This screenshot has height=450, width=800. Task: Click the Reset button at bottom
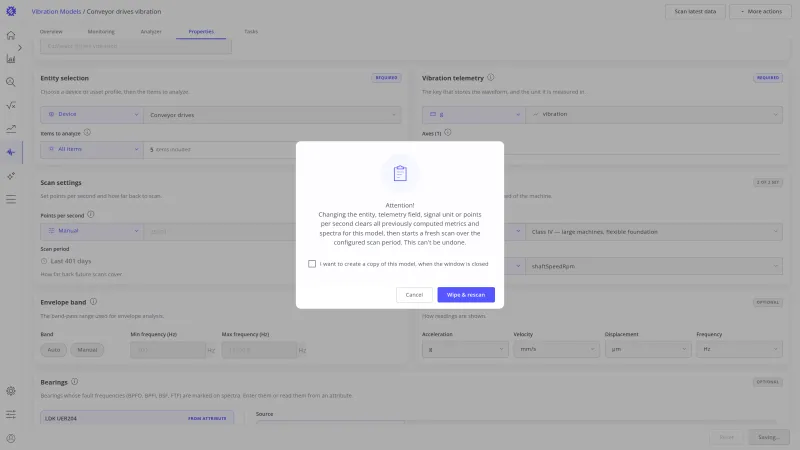pos(727,437)
